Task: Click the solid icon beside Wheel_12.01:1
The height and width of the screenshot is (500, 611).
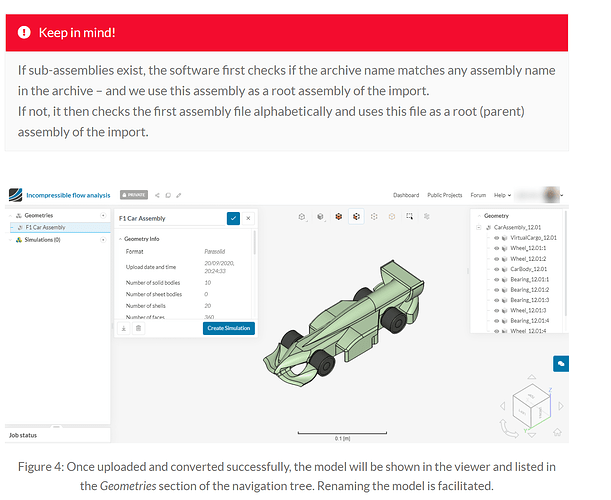Action: [505, 248]
